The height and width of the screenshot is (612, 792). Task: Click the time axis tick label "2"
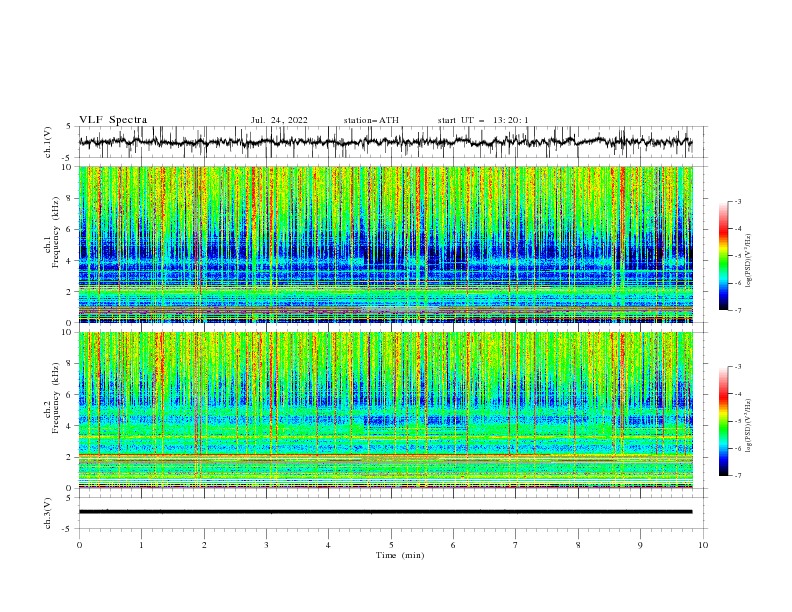point(204,545)
